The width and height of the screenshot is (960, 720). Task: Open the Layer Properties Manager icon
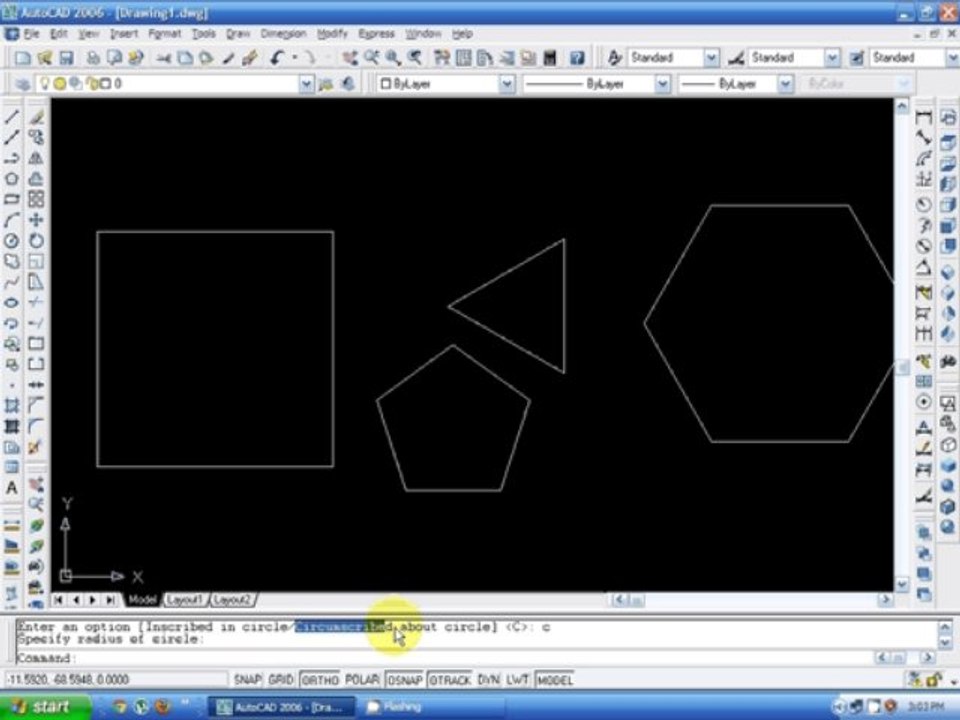pyautogui.click(x=23, y=84)
